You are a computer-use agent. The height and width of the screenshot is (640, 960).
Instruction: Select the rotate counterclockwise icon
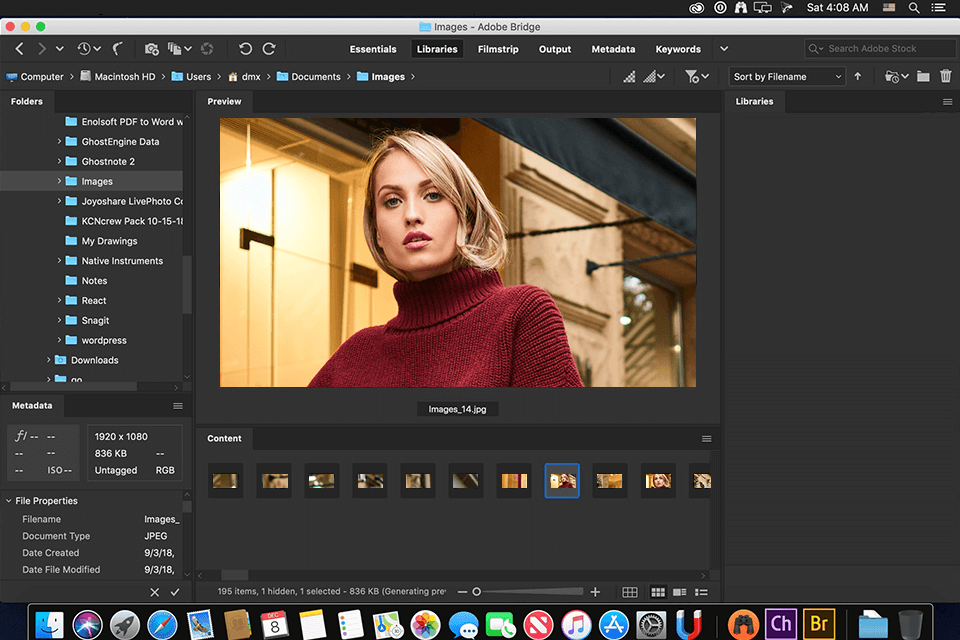245,48
